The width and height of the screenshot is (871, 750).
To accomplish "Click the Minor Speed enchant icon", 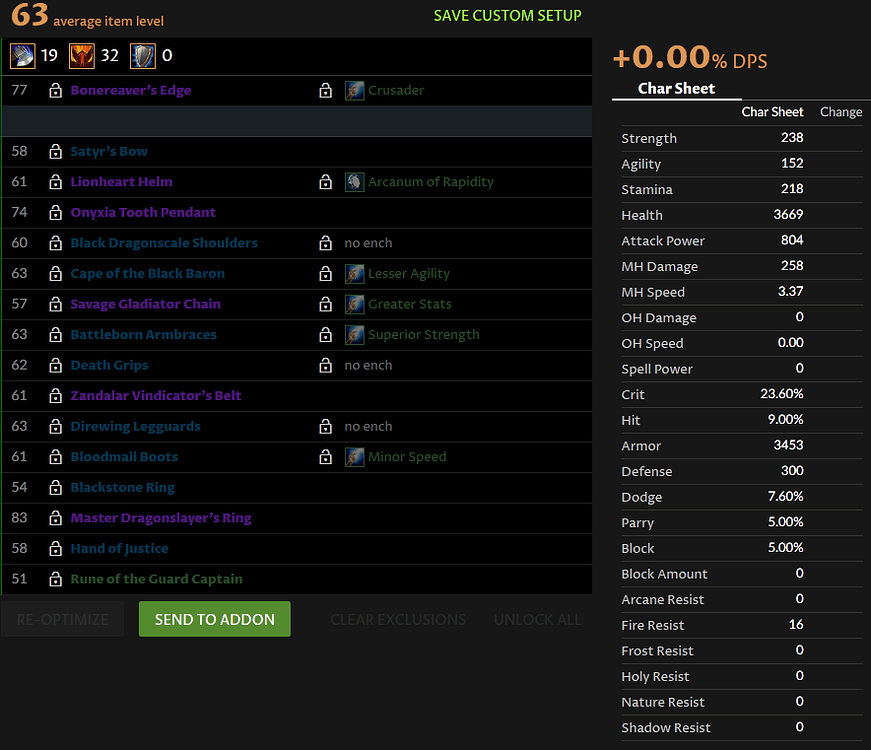I will coord(355,456).
